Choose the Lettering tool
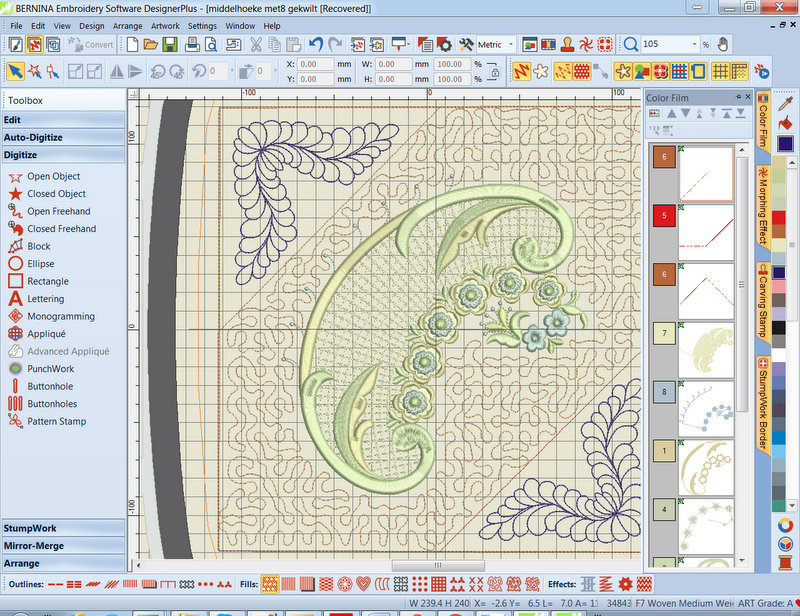This screenshot has height=616, width=800. point(55,299)
